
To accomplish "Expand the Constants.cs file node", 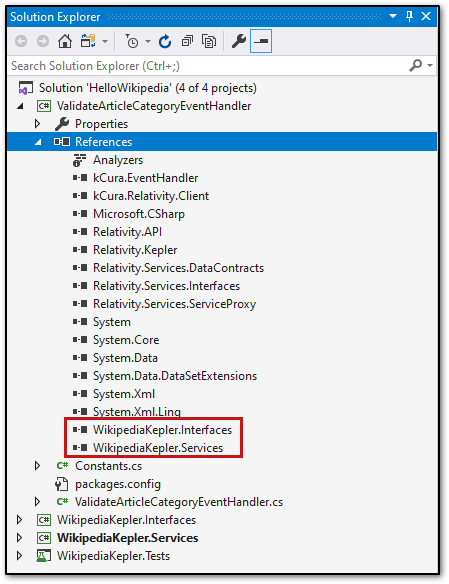I will tap(38, 466).
